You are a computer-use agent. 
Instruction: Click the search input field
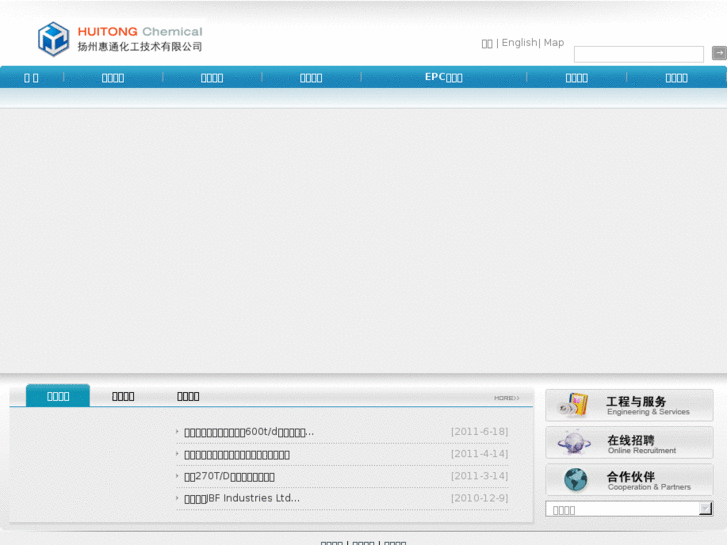[638, 54]
